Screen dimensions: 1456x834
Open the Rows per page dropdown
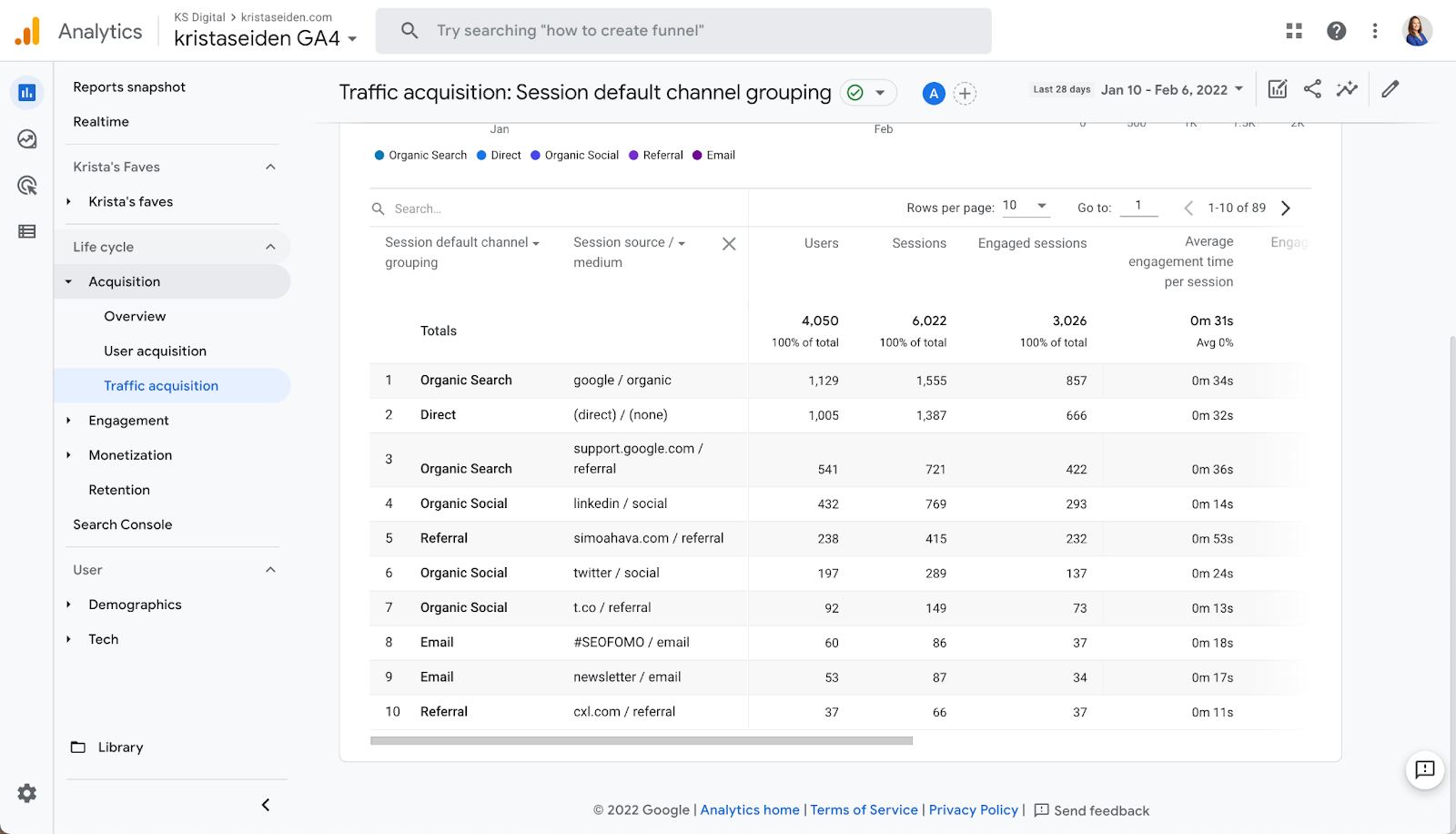pyautogui.click(x=1026, y=207)
